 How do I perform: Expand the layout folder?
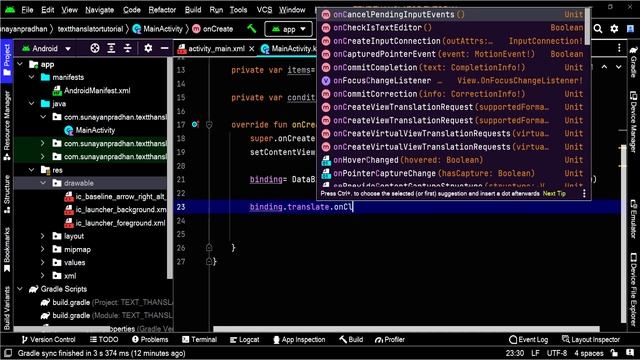(43, 236)
